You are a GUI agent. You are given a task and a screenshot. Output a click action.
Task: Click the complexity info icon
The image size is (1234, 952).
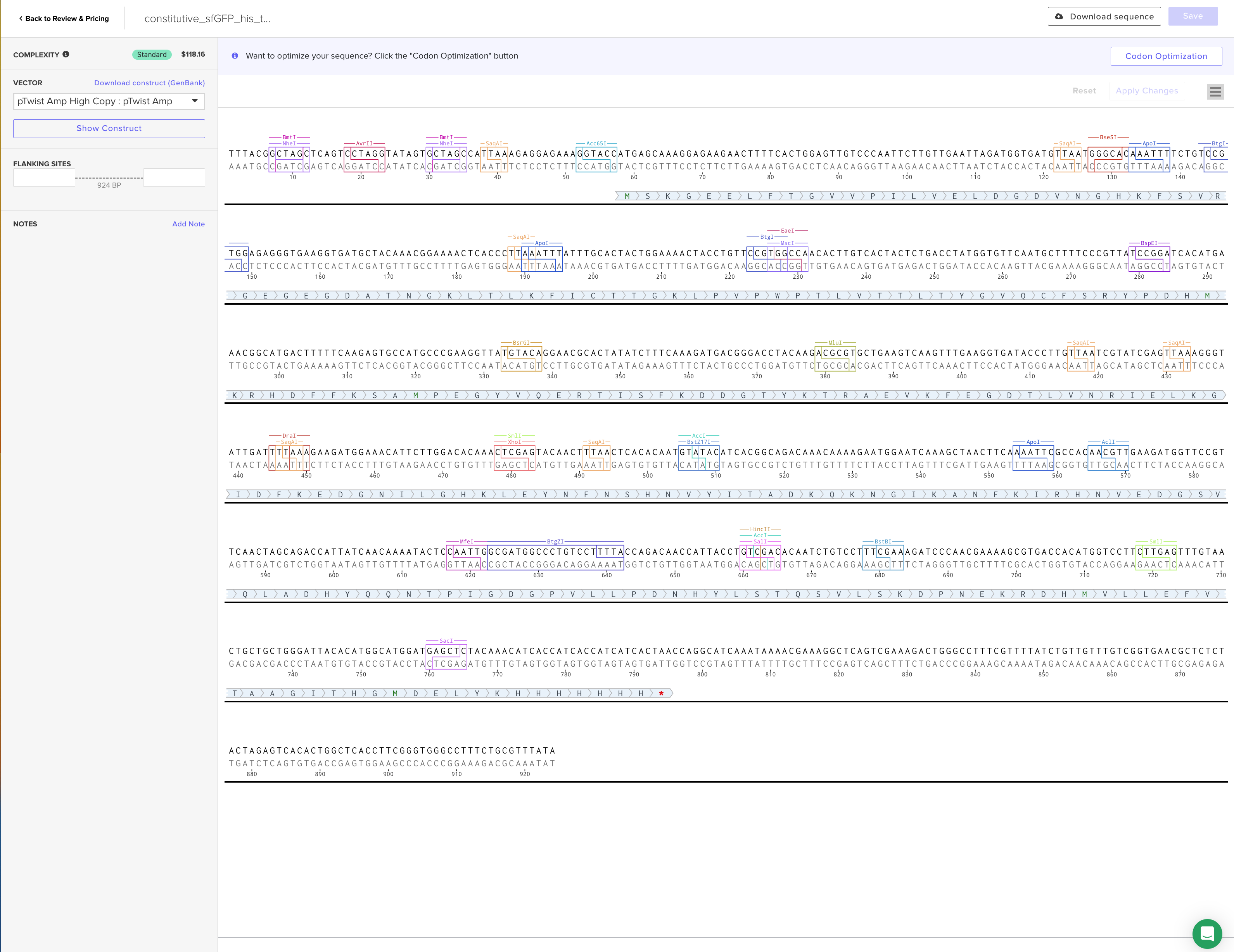[66, 54]
